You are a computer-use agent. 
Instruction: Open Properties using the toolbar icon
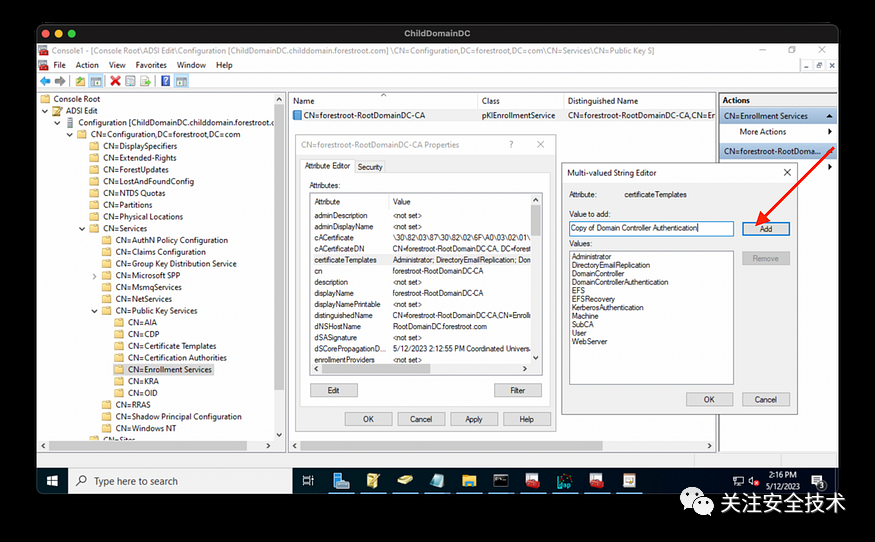click(x=130, y=81)
